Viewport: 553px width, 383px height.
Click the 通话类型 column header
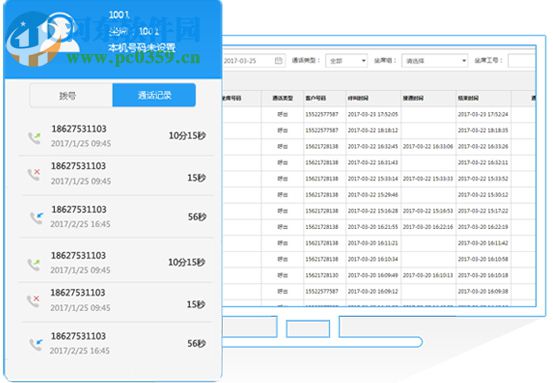(x=282, y=98)
